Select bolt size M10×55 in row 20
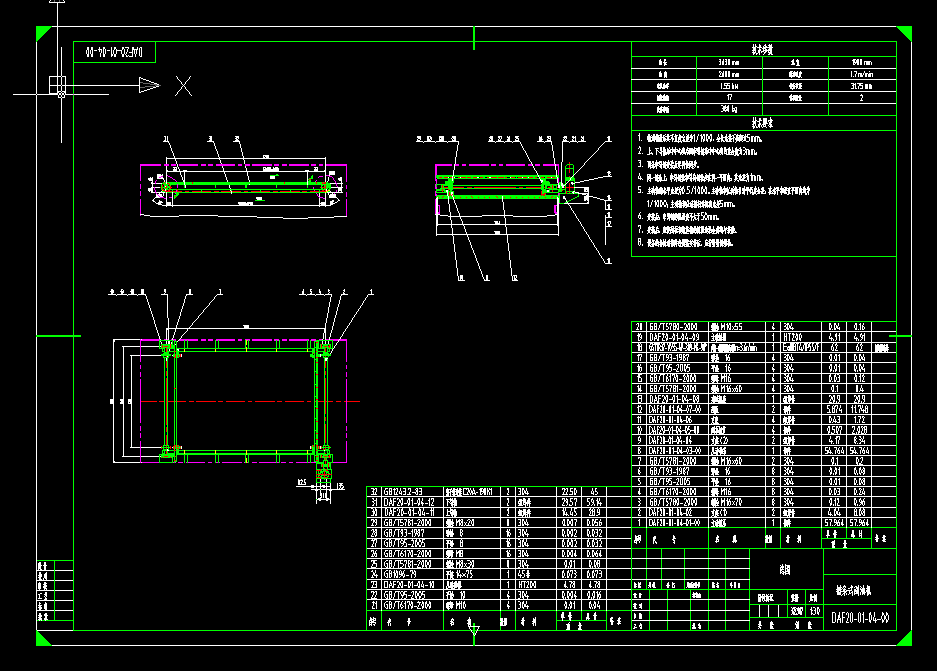 [731, 327]
